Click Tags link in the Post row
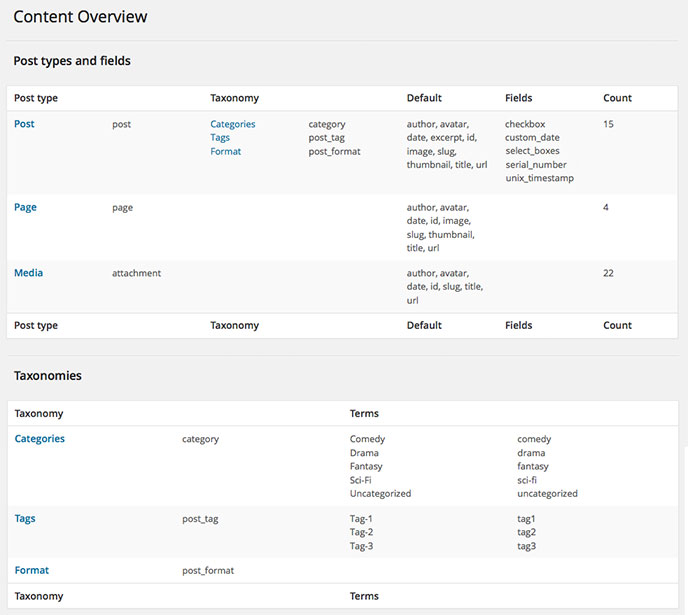The height and width of the screenshot is (615, 688). (220, 138)
